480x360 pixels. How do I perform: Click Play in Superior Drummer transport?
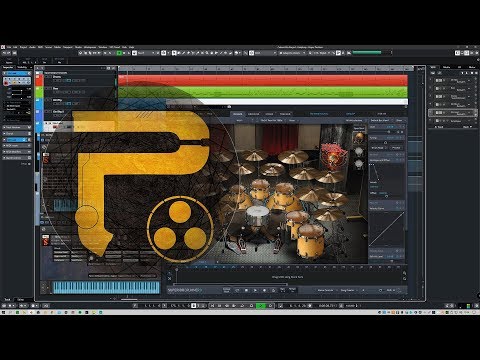tap(255, 290)
